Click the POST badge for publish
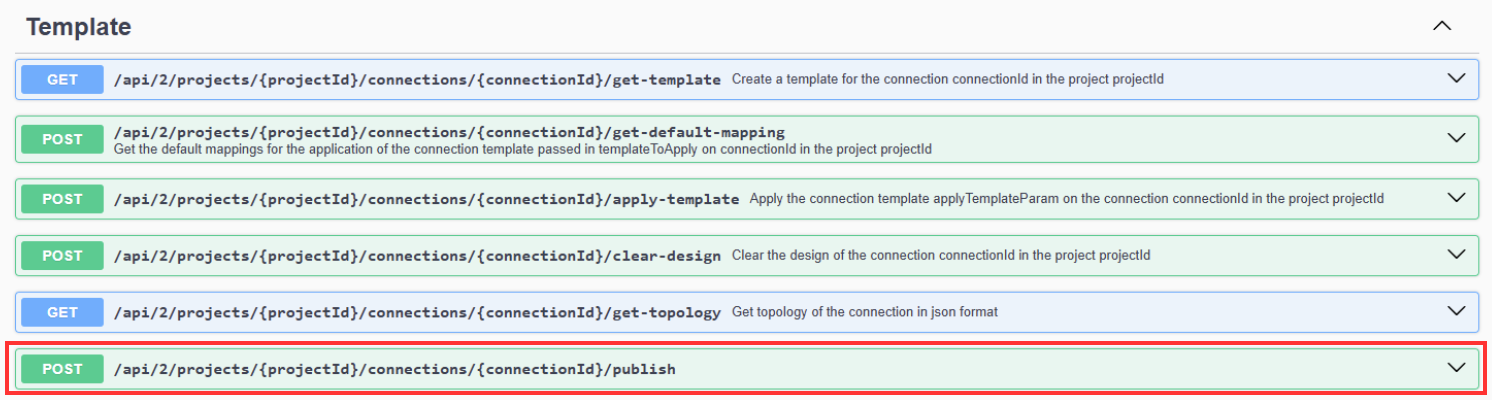Image resolution: width=1492 pixels, height=400 pixels. [x=62, y=369]
